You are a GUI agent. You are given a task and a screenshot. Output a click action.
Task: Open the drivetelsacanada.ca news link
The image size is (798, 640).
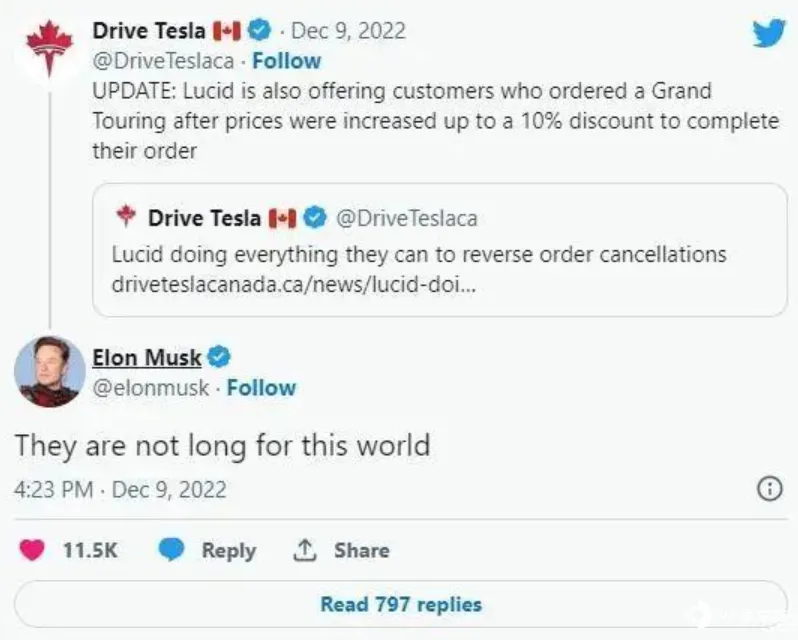tap(294, 284)
